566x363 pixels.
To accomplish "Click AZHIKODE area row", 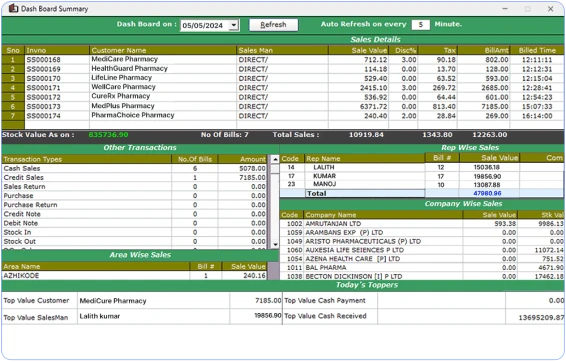I will coord(134,276).
